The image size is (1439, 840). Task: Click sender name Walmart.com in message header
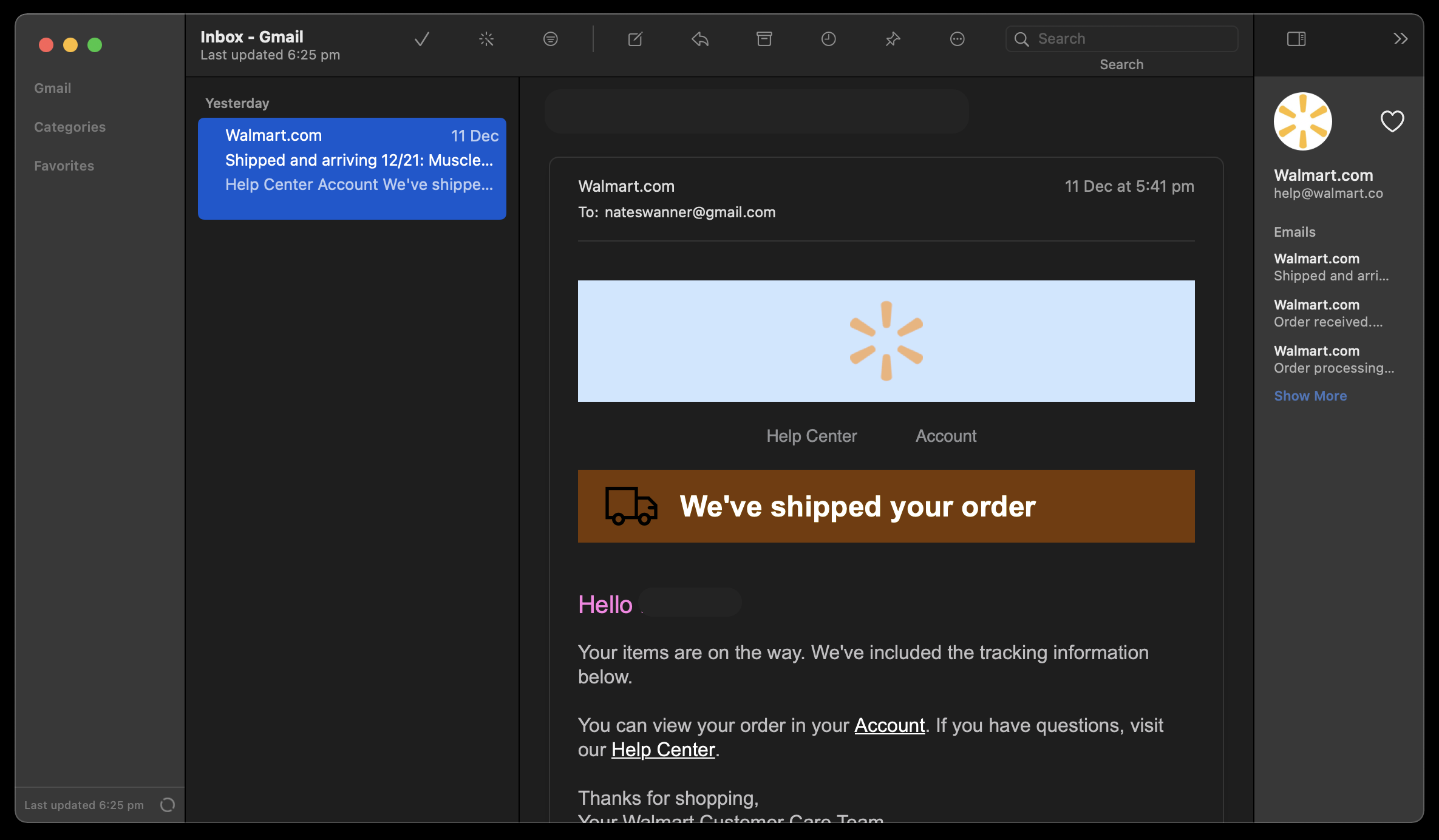pyautogui.click(x=627, y=186)
